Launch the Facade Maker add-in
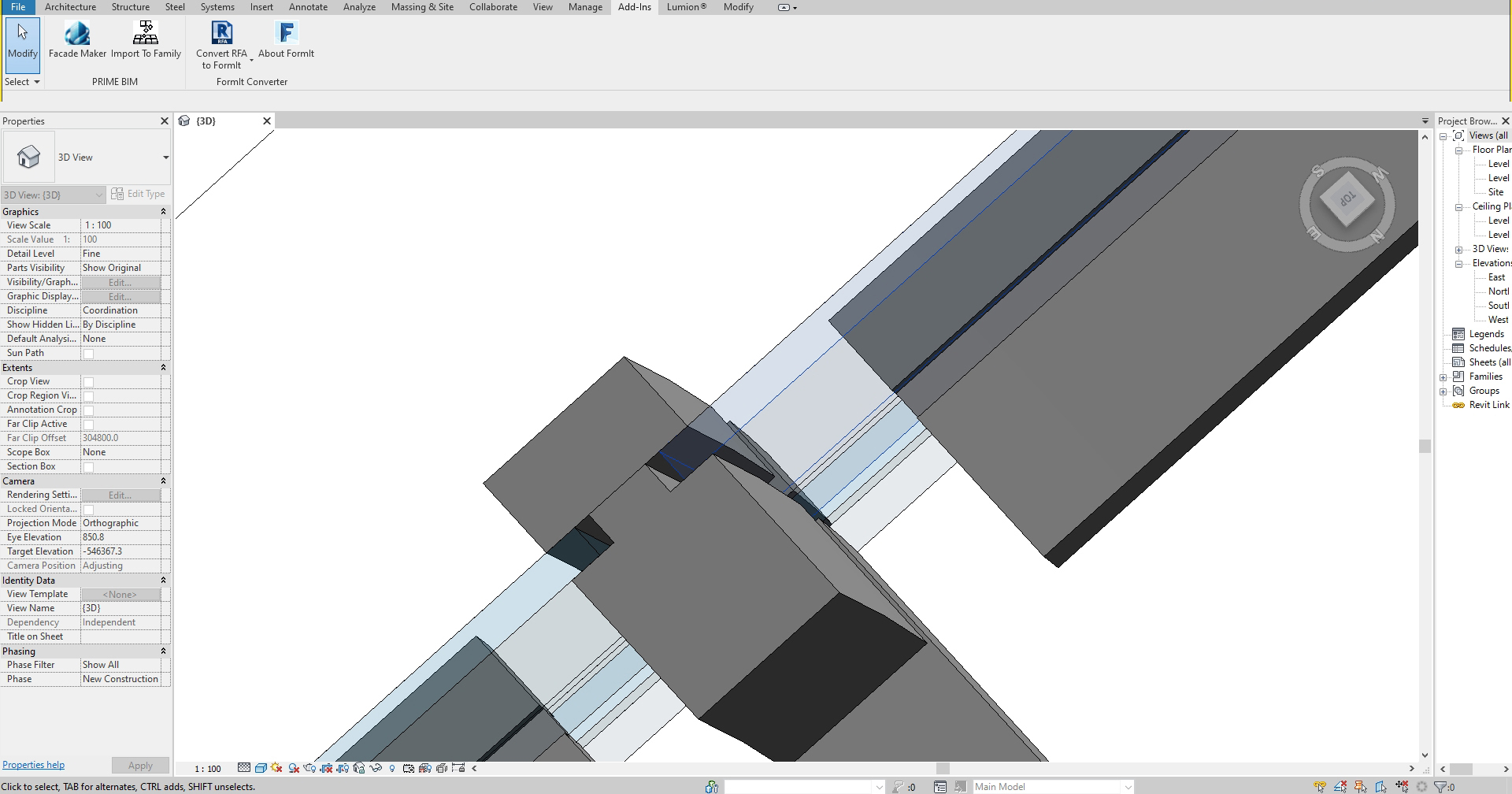Image resolution: width=1512 pixels, height=794 pixels. (77, 39)
